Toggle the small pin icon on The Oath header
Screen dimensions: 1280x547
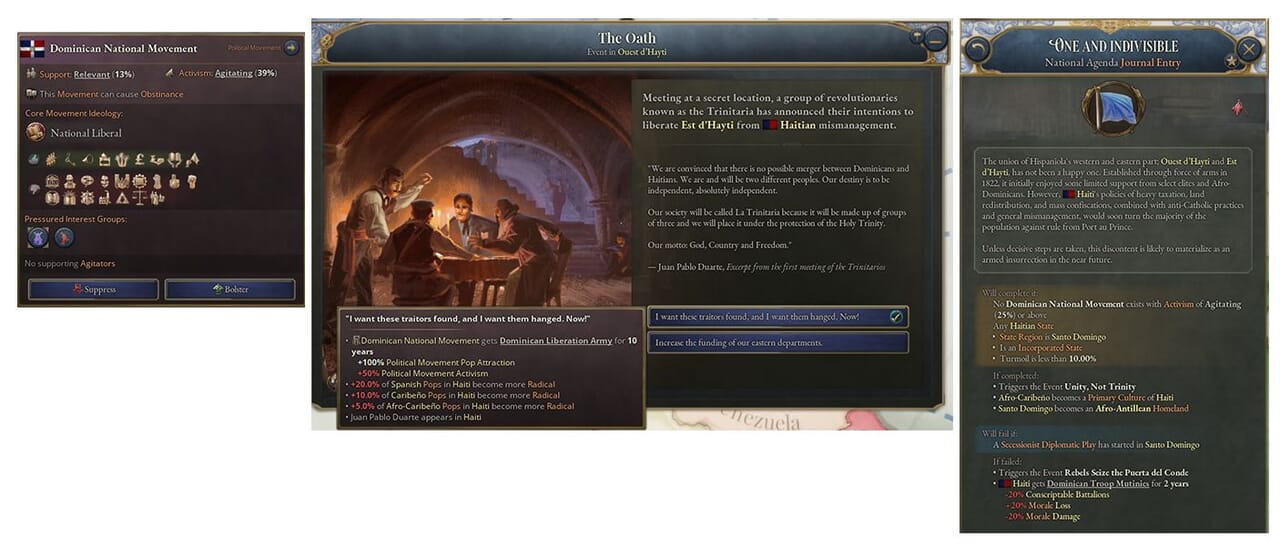pyautogui.click(x=915, y=35)
